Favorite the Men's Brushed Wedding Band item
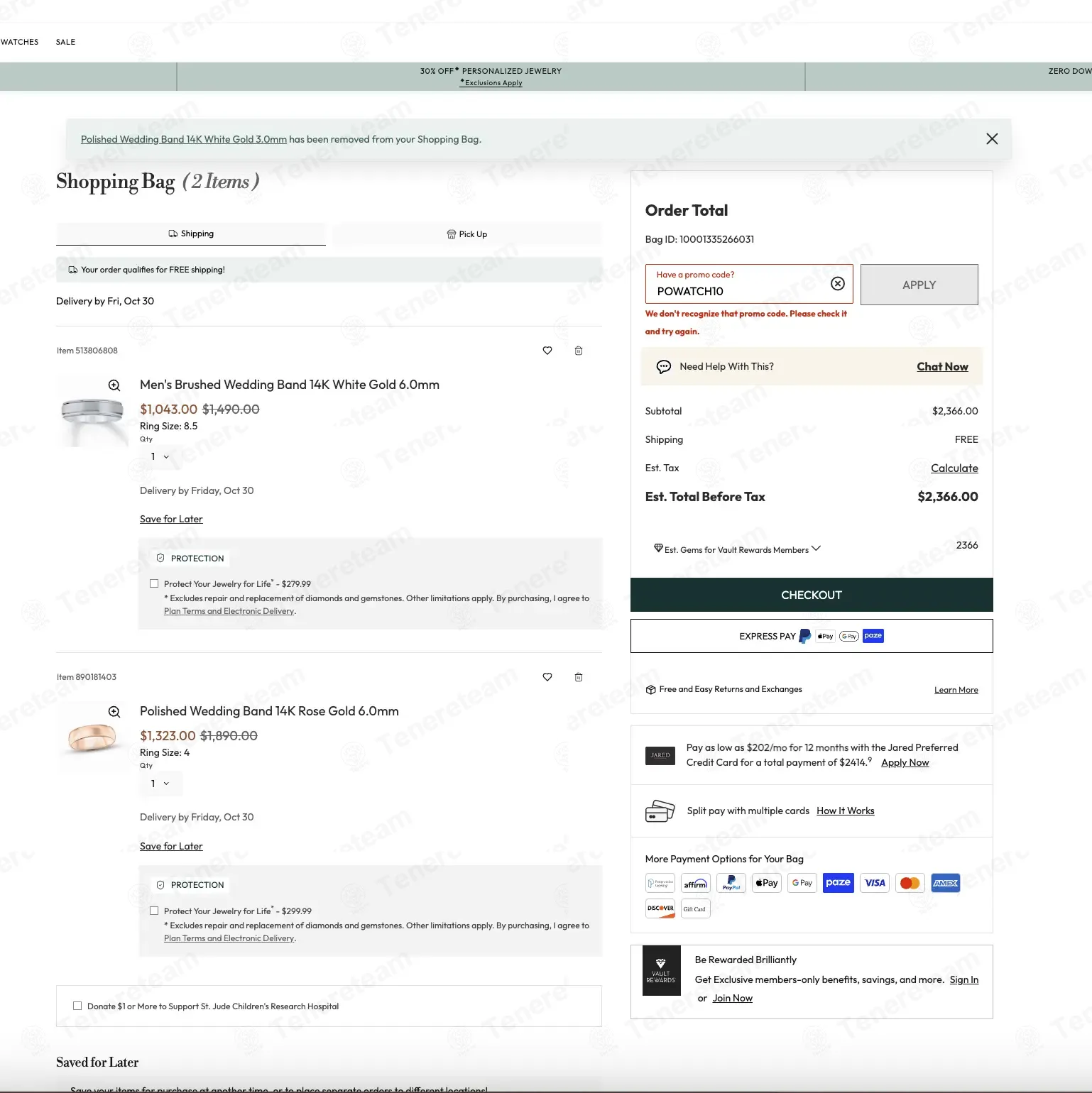The width and height of the screenshot is (1092, 1093). point(547,351)
